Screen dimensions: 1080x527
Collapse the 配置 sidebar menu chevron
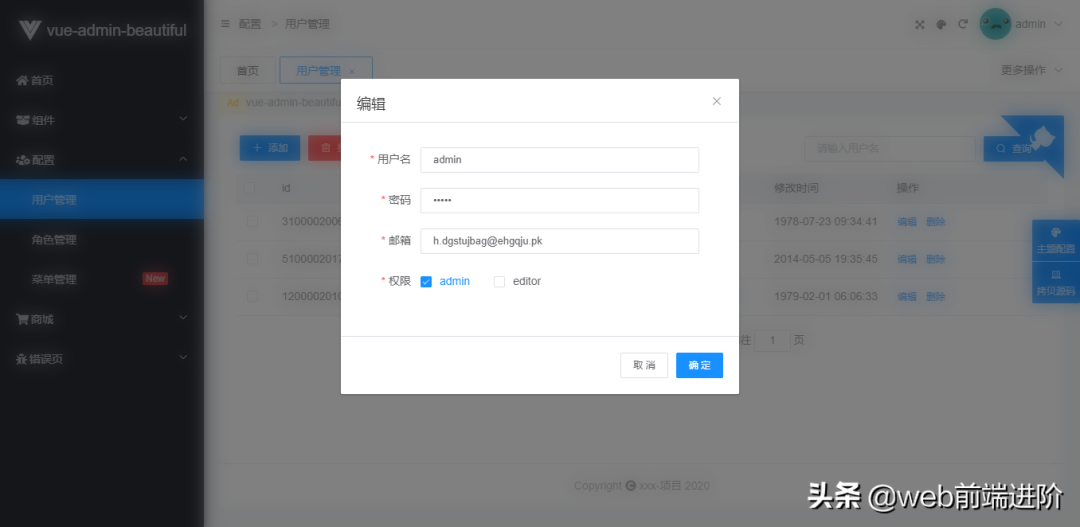(183, 159)
